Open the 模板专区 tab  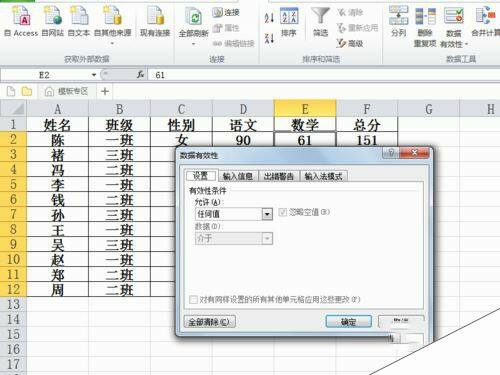67,91
